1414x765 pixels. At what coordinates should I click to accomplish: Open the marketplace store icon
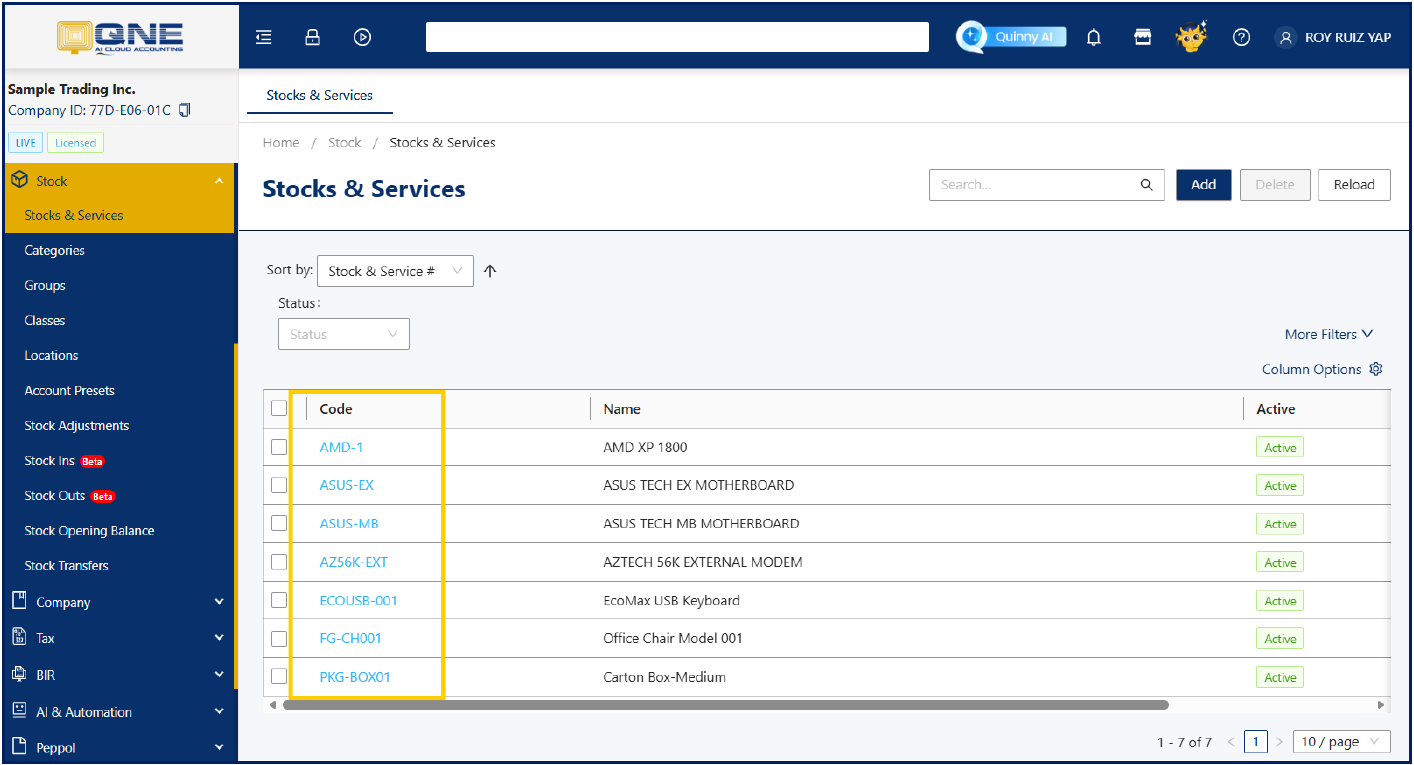[x=1142, y=37]
